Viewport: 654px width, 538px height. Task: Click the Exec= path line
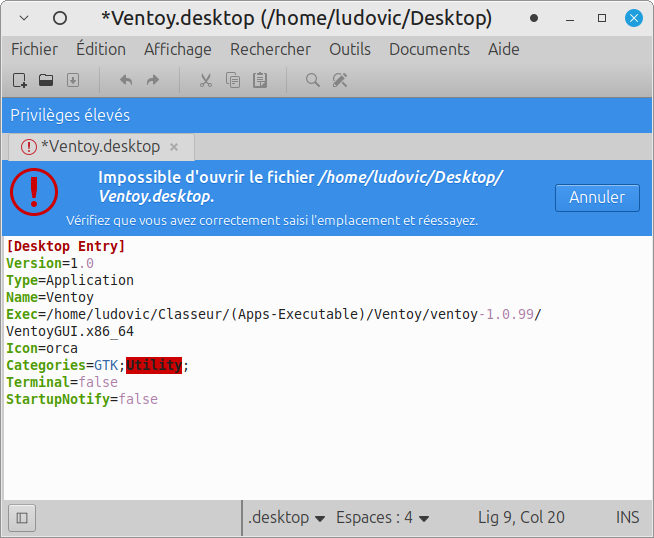(x=274, y=314)
